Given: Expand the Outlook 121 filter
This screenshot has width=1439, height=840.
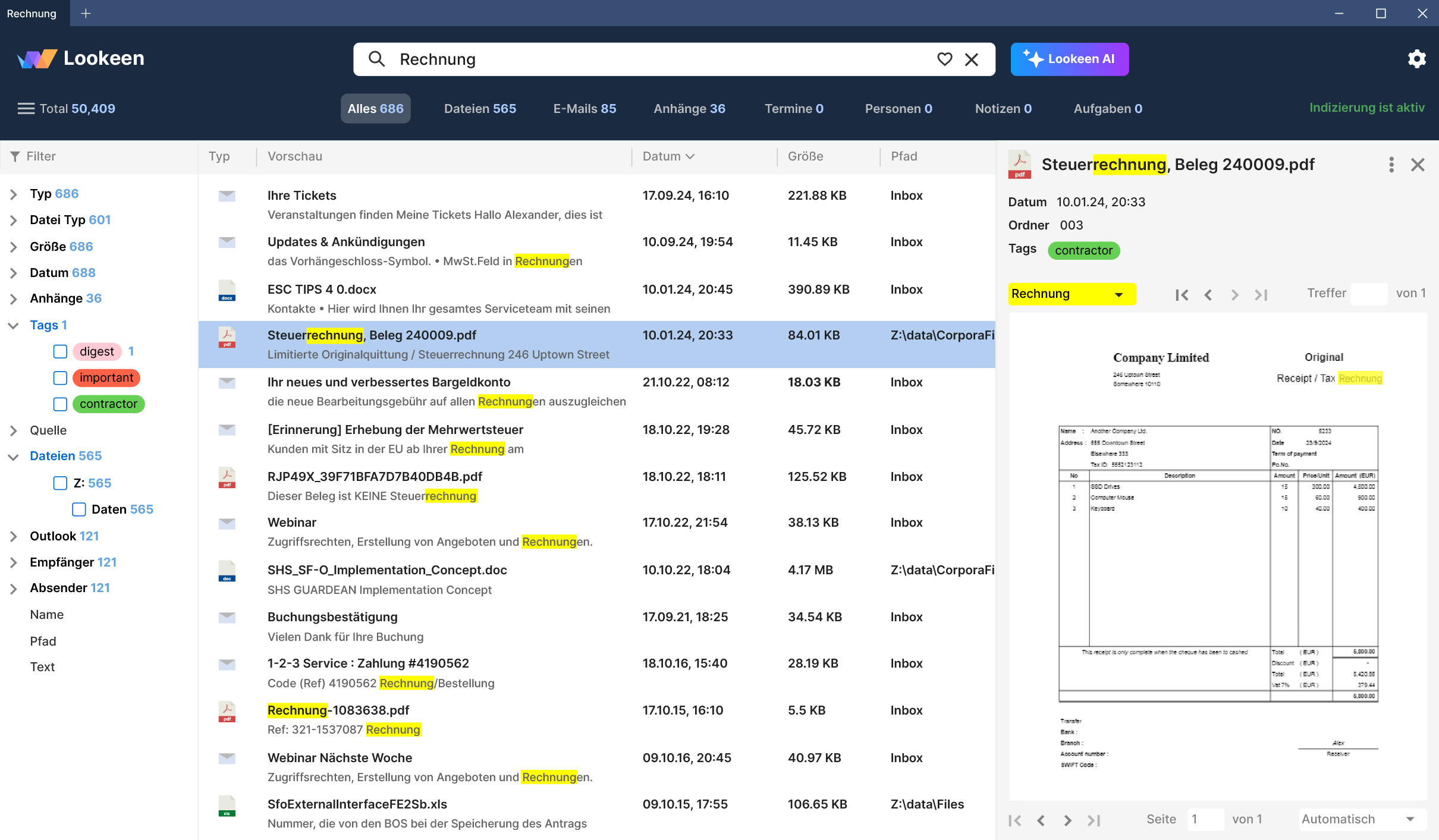Looking at the screenshot, I should point(13,536).
